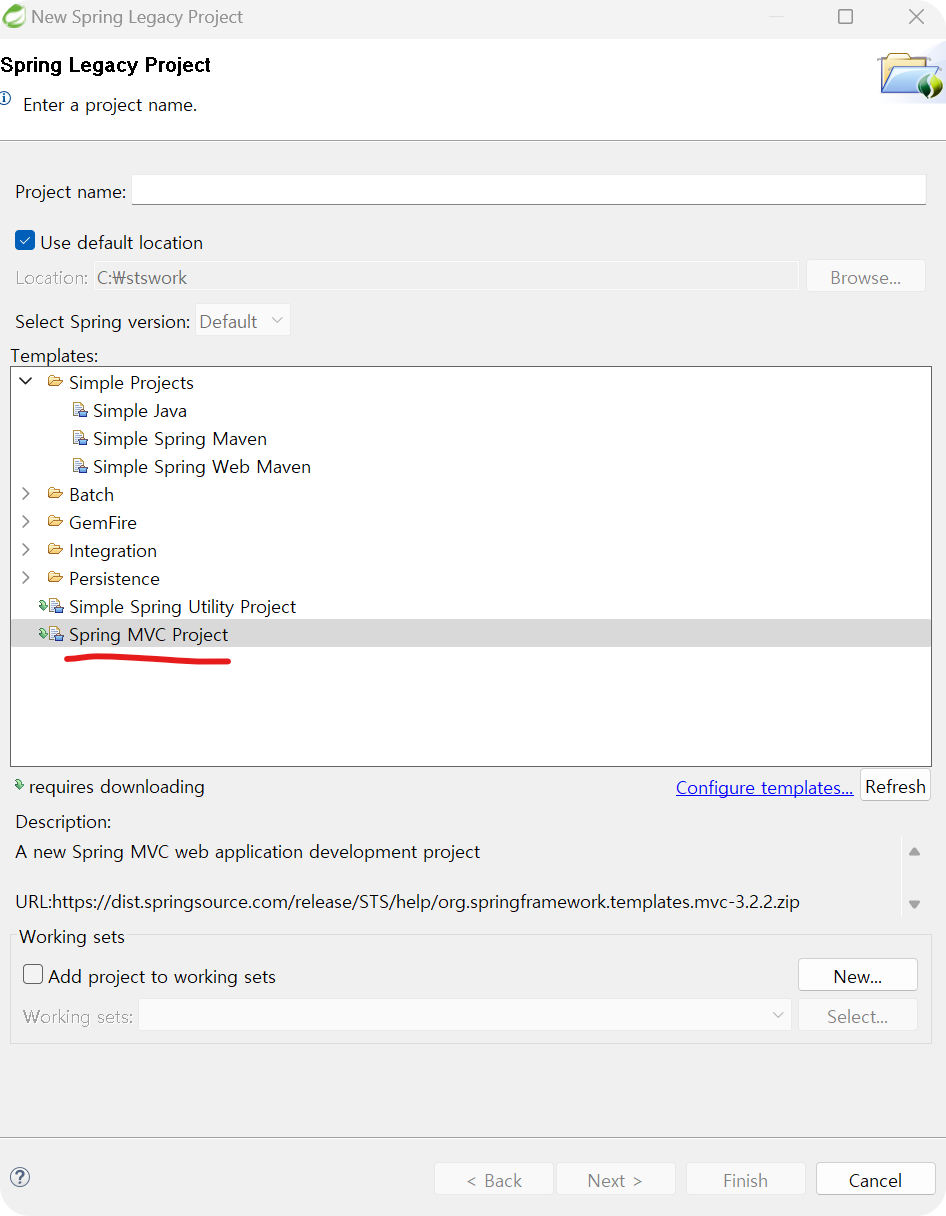Expand the GemFire templates folder
Viewport: 946px width, 1216px height.
(x=26, y=522)
